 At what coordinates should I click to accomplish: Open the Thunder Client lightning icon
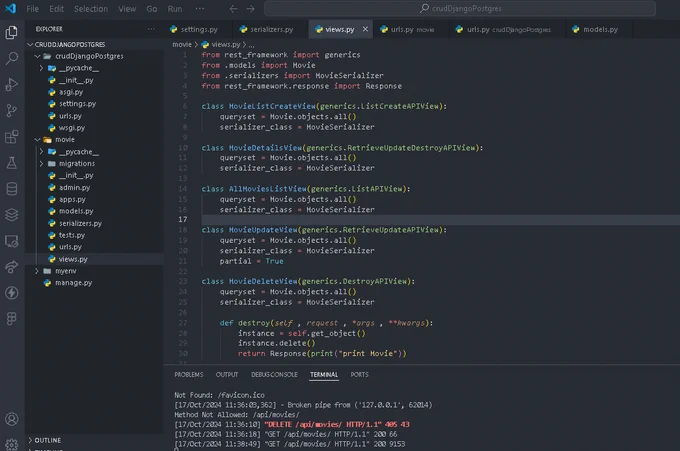(12, 293)
